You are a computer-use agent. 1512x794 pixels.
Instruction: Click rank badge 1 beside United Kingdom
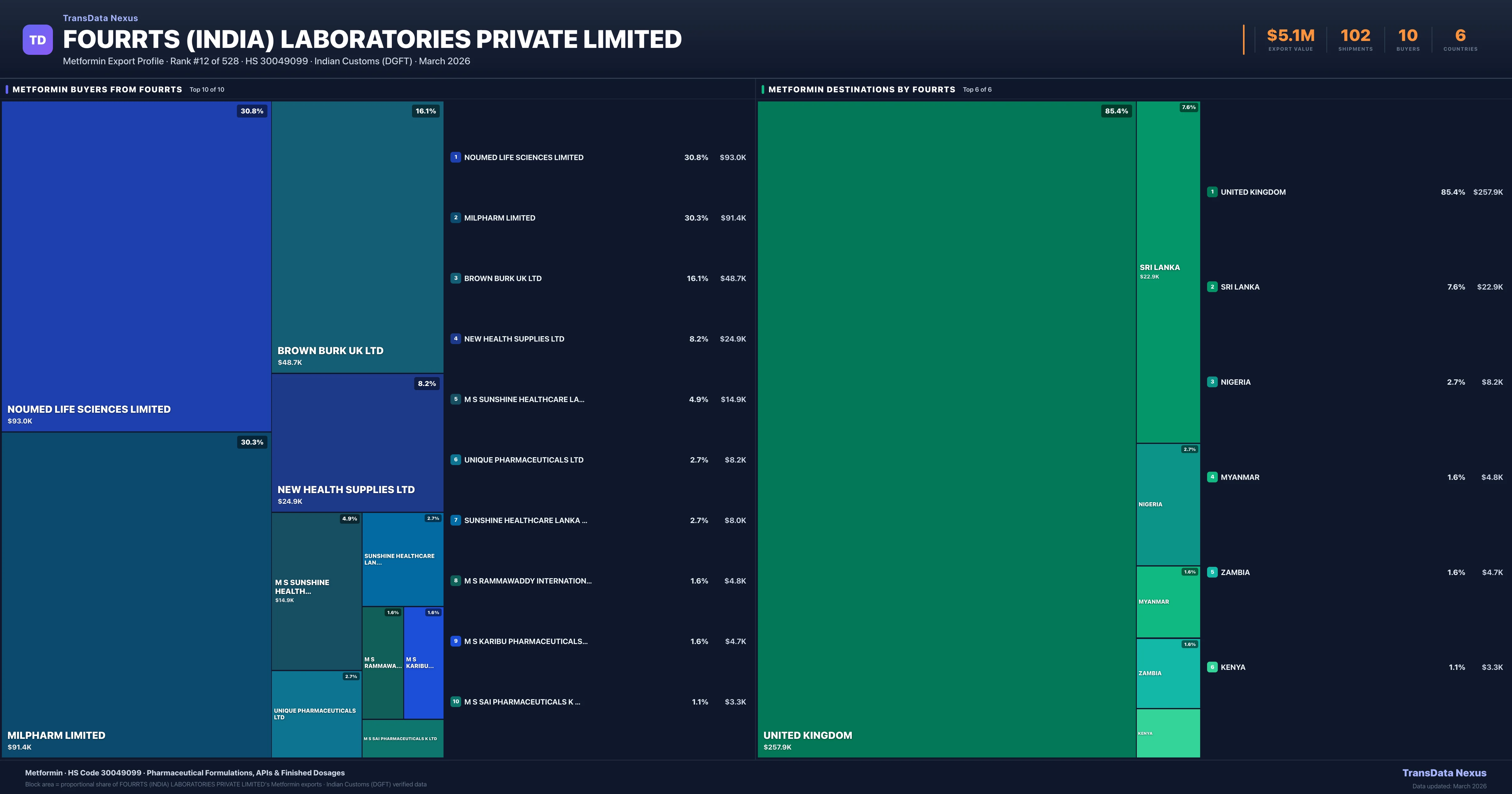click(x=1212, y=192)
